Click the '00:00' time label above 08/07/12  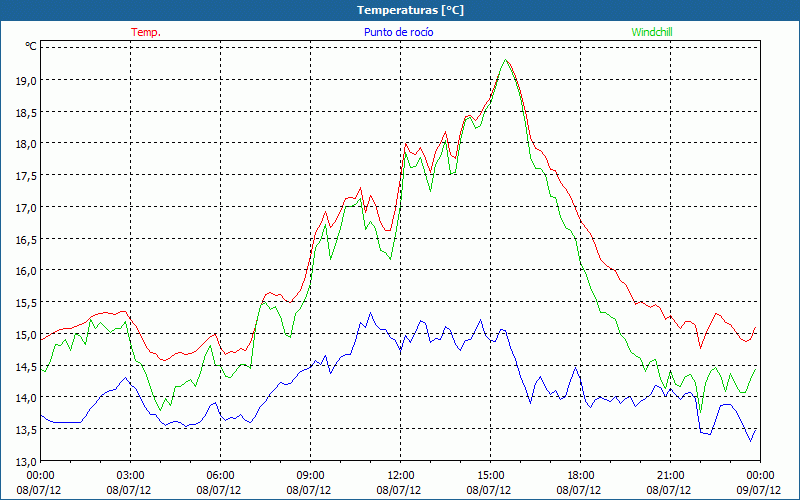pos(40,476)
